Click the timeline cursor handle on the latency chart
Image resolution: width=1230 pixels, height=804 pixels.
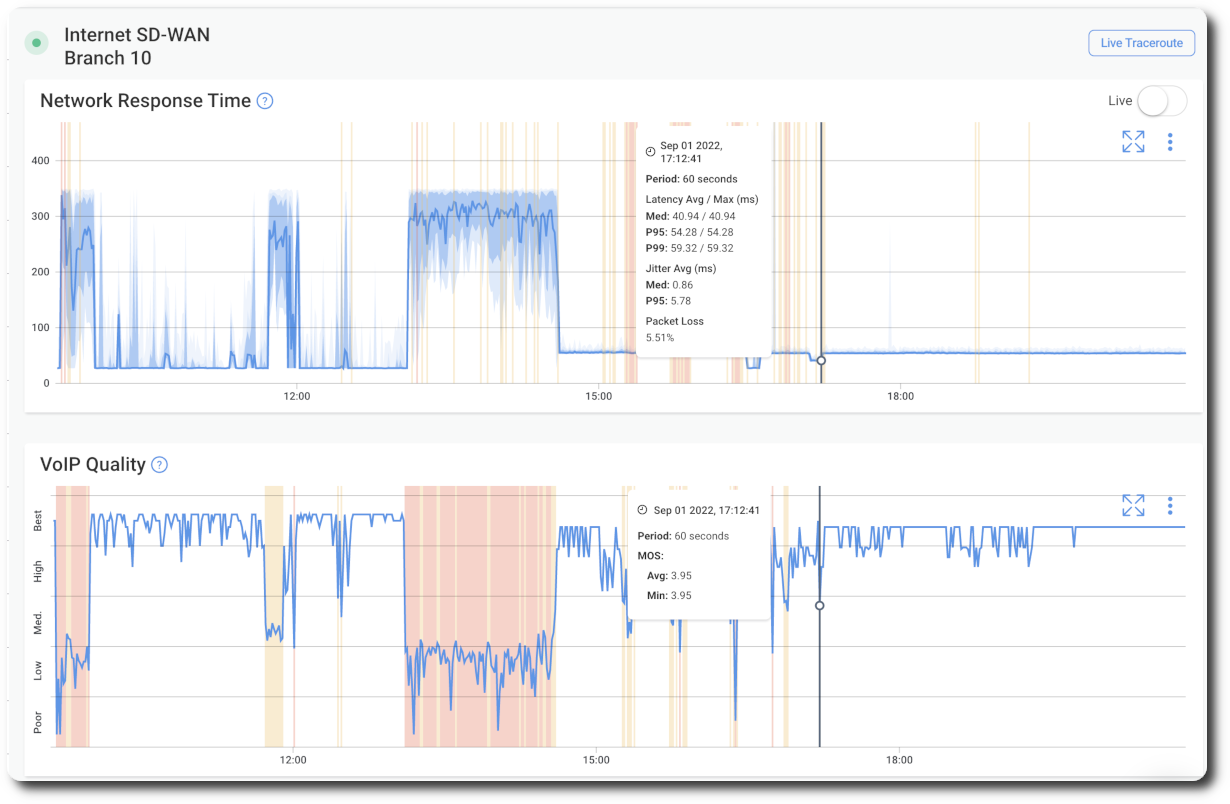[x=820, y=361]
